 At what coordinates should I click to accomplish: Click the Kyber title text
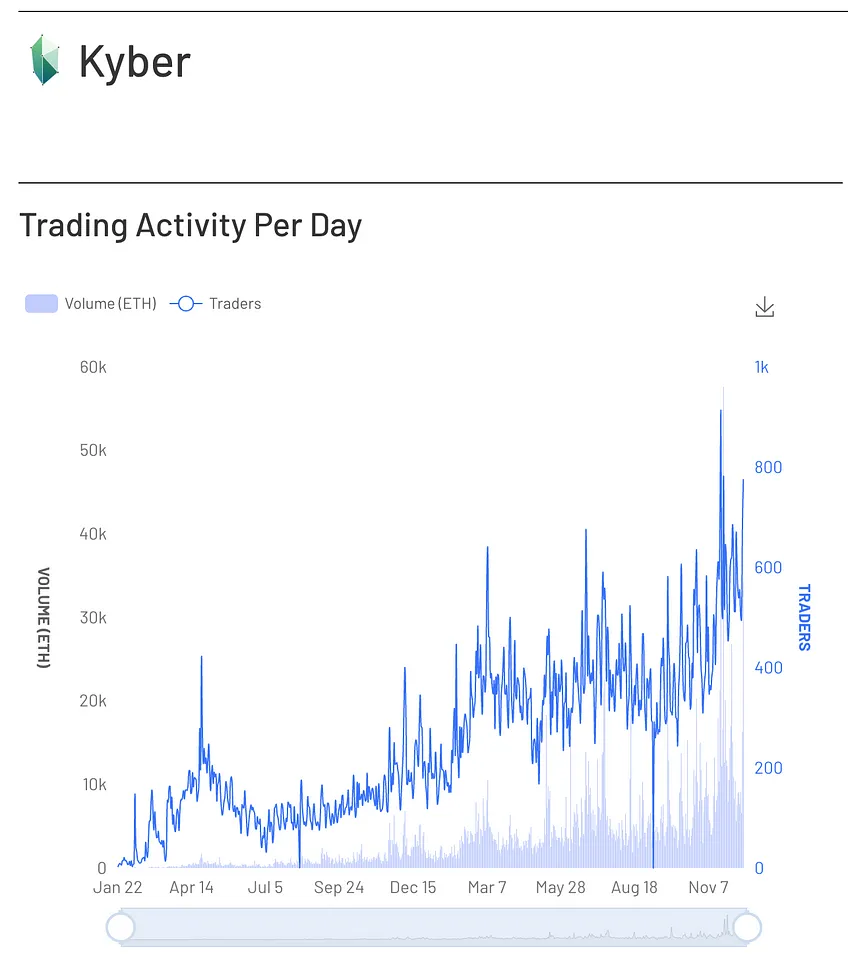coord(134,61)
